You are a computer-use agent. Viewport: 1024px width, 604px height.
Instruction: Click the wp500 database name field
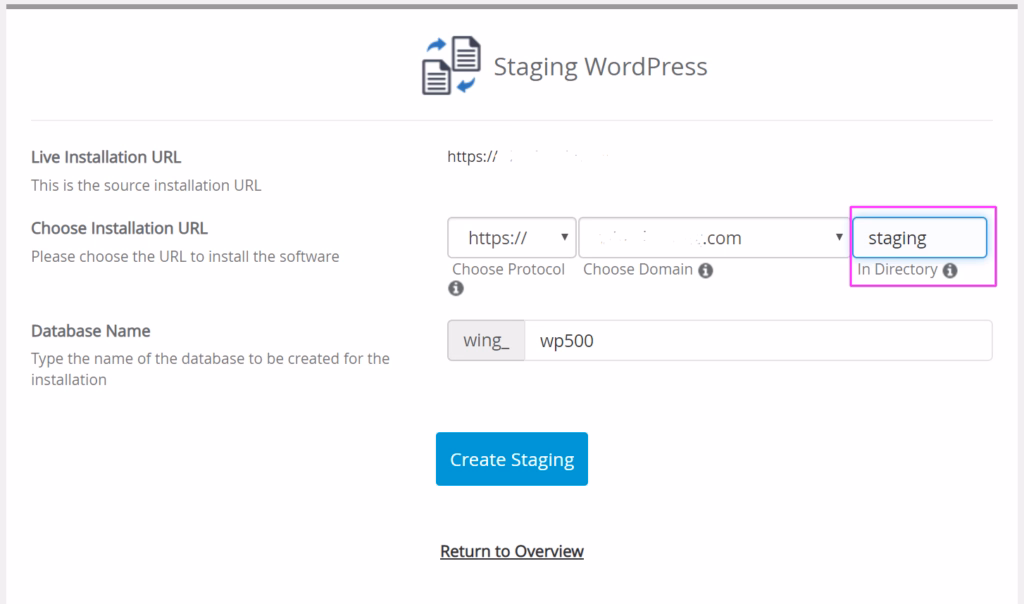click(758, 340)
